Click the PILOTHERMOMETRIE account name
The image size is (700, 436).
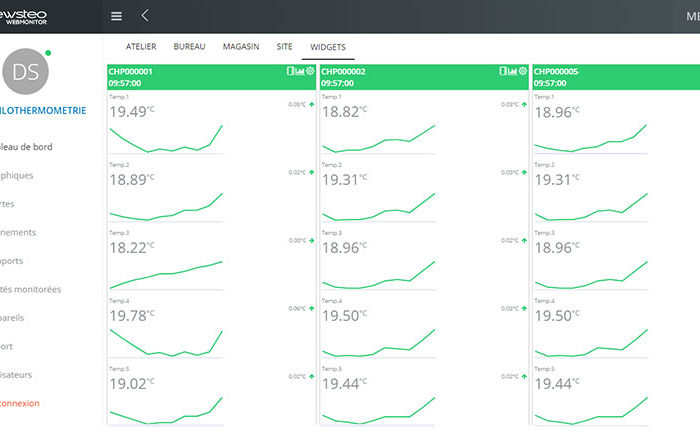[43, 111]
